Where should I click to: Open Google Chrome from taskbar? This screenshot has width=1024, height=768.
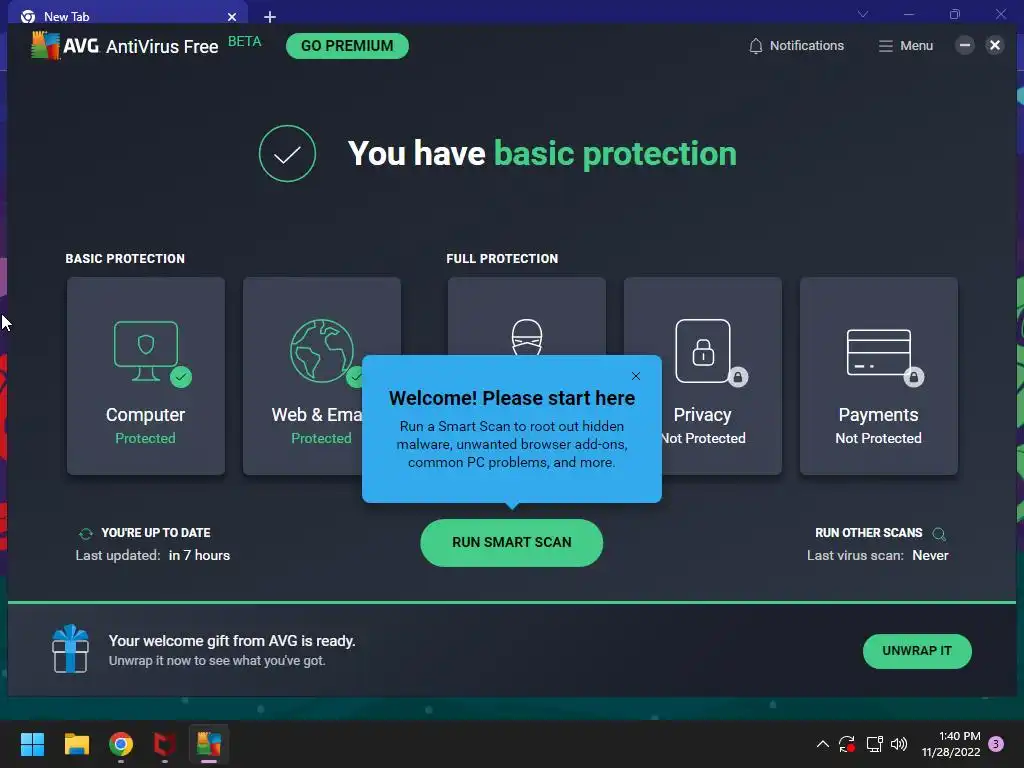(x=121, y=744)
